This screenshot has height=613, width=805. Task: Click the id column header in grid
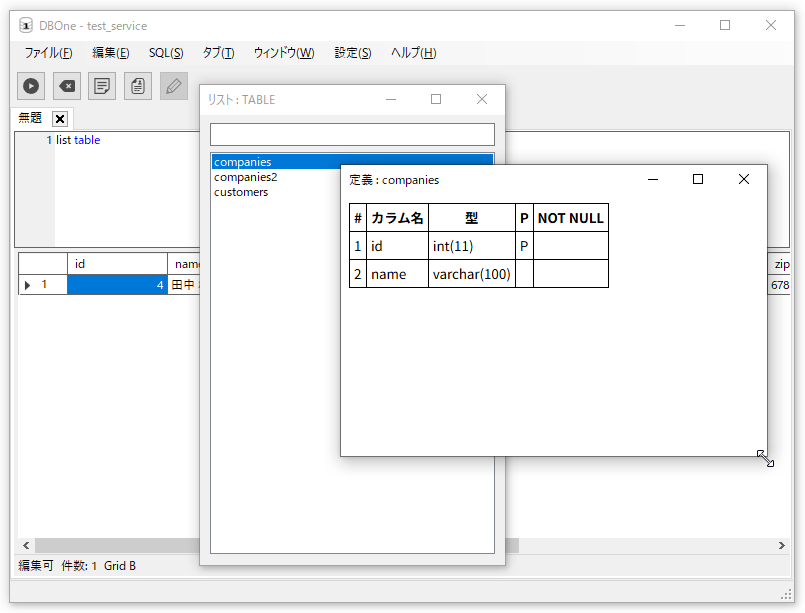116,264
